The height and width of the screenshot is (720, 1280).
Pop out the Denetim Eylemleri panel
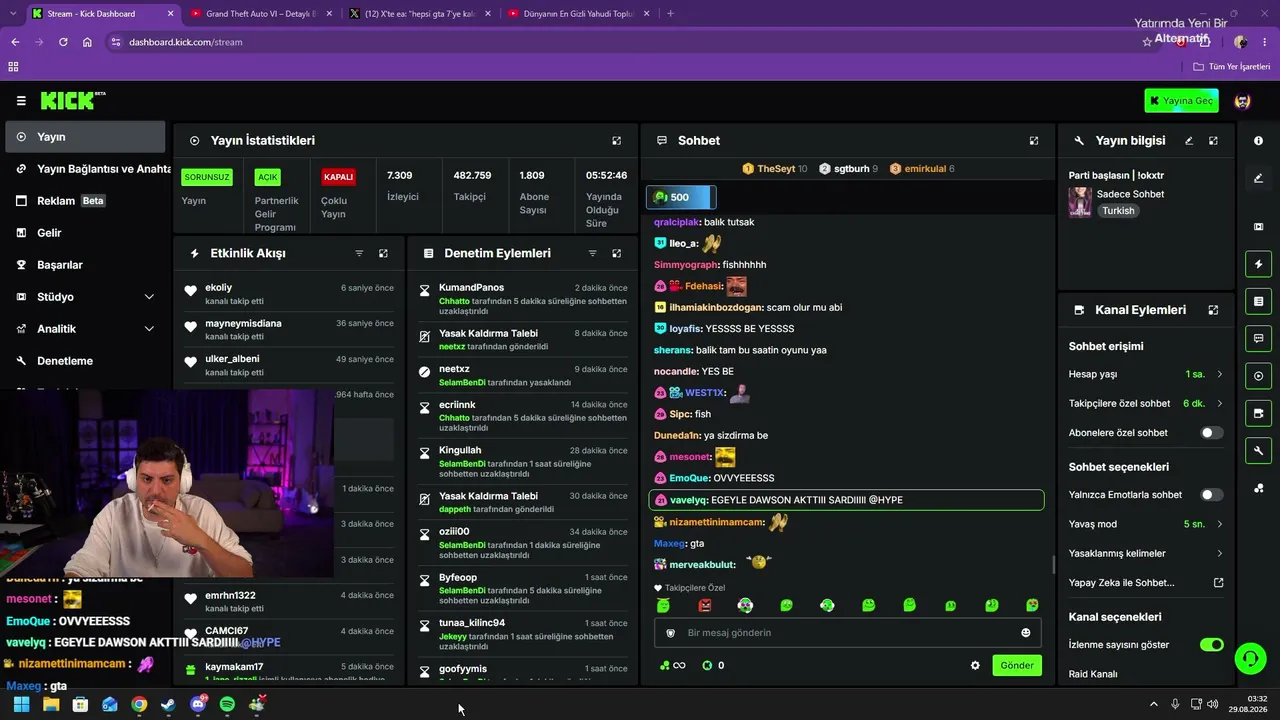click(617, 254)
